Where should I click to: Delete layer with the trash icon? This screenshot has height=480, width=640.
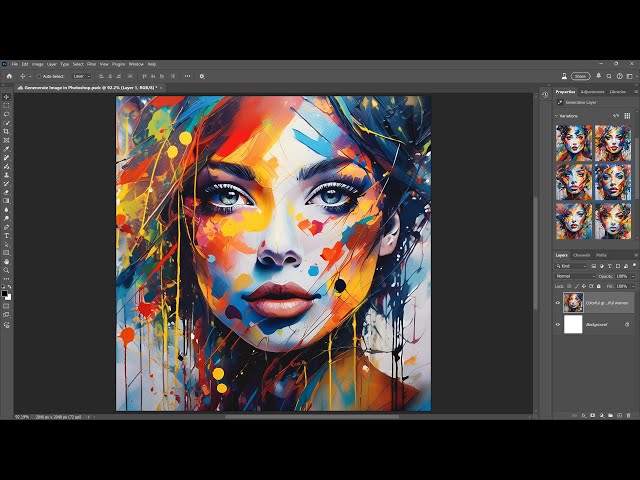629,416
